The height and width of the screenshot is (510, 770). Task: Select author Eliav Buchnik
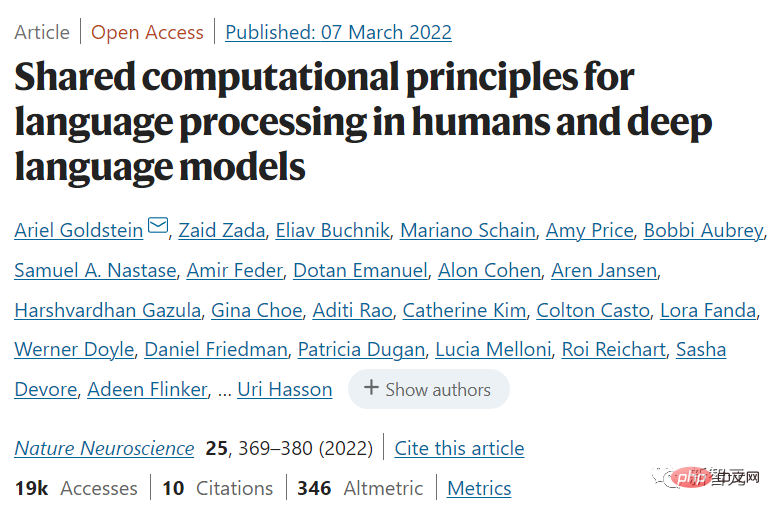coord(332,230)
